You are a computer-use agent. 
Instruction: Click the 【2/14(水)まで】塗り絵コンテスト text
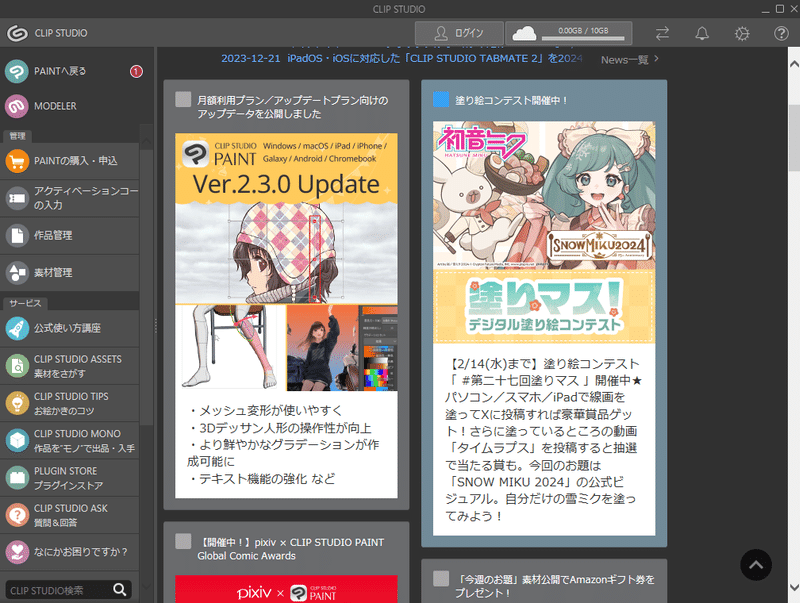[542, 364]
